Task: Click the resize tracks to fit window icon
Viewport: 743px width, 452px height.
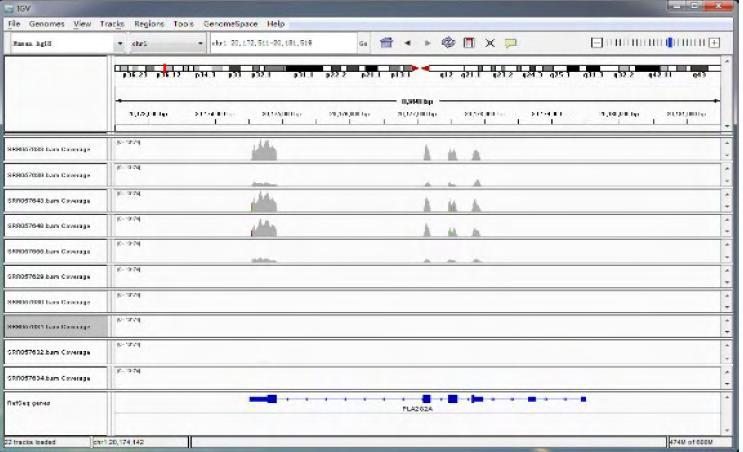Action: tap(489, 43)
